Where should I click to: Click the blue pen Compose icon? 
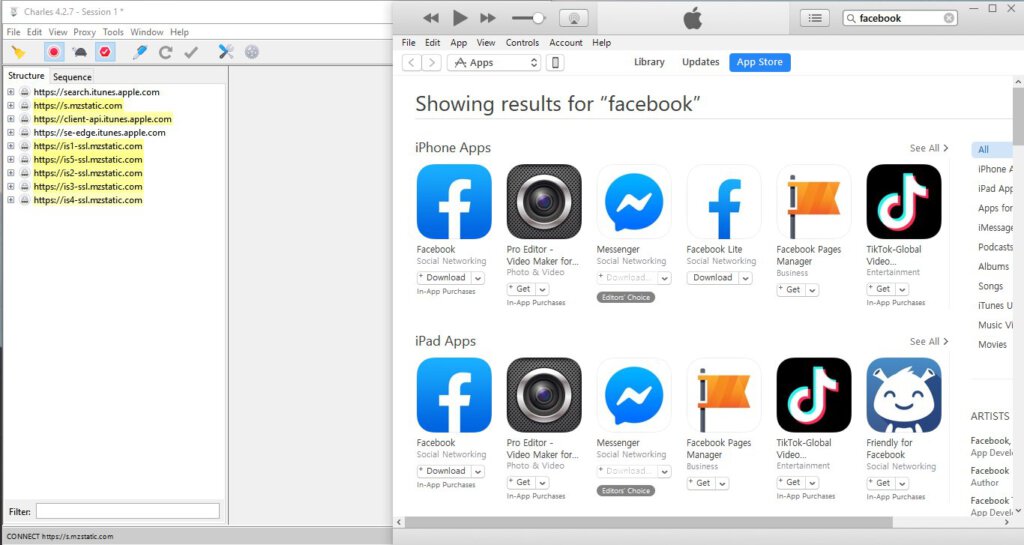click(140, 52)
